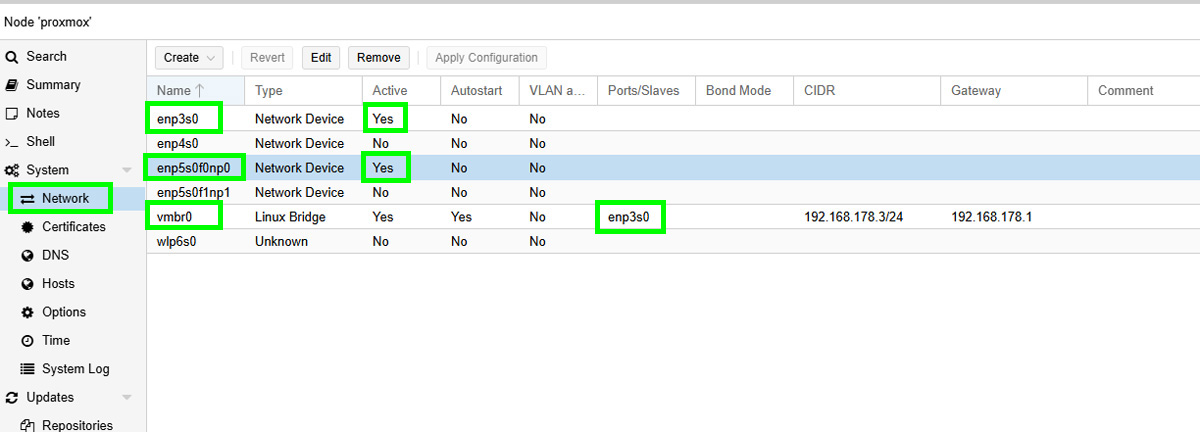Click the Certificates badge icon
Image resolution: width=1200 pixels, height=432 pixels.
[27, 227]
